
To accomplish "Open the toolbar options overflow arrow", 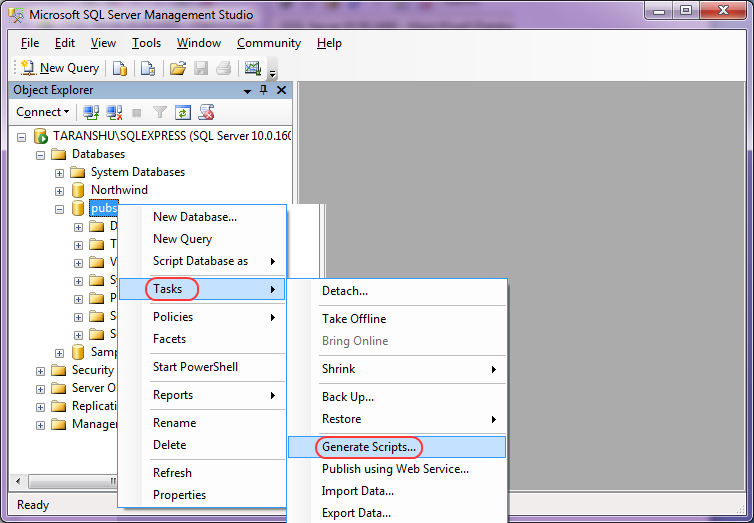I will pos(272,73).
